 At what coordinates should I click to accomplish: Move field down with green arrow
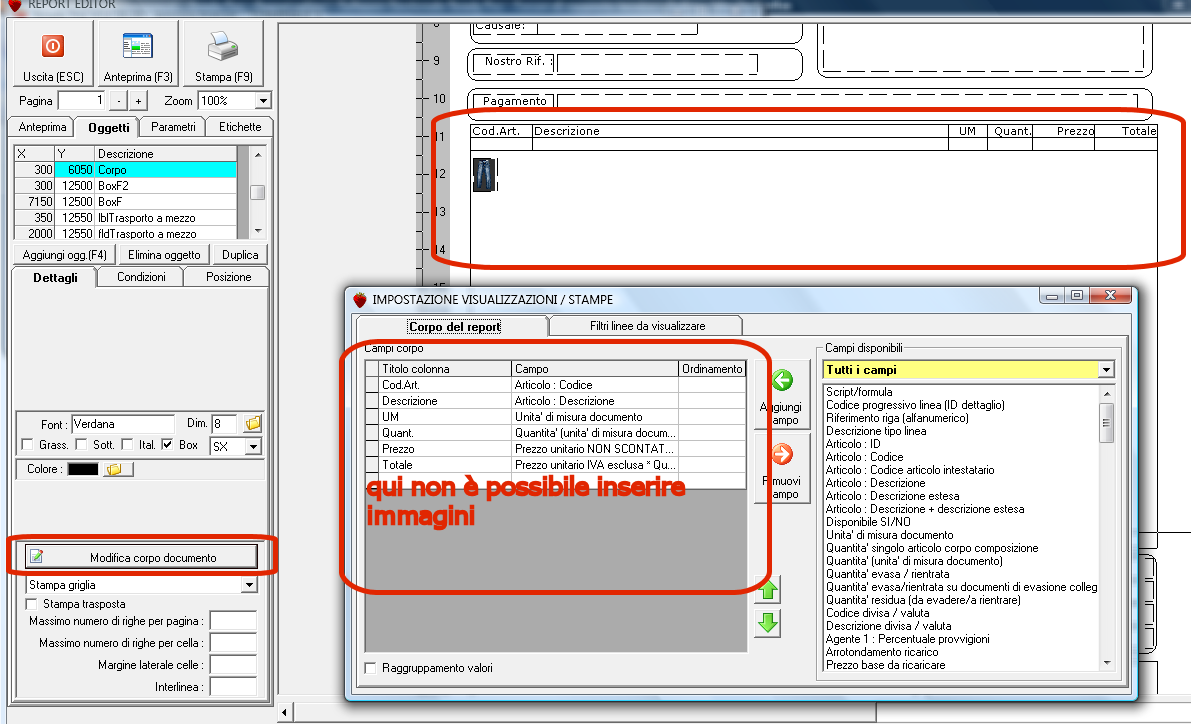(768, 623)
